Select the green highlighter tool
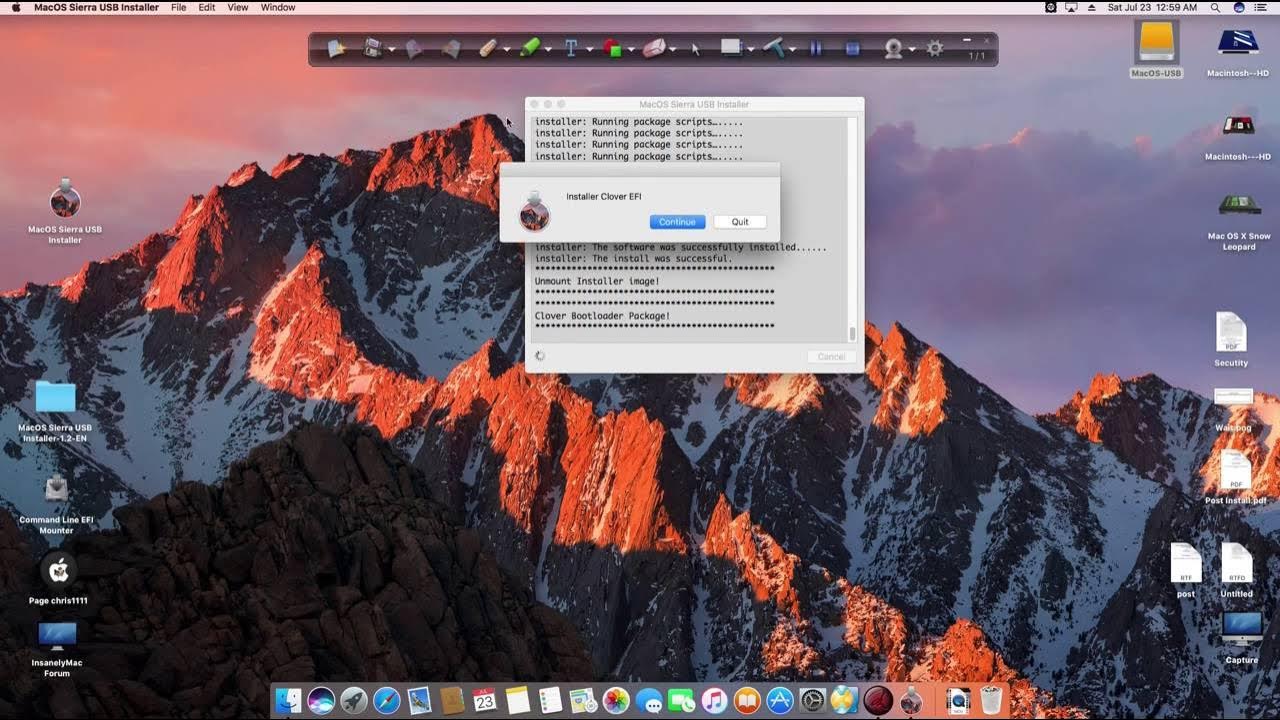Viewport: 1280px width, 720px height. pyautogui.click(x=530, y=48)
